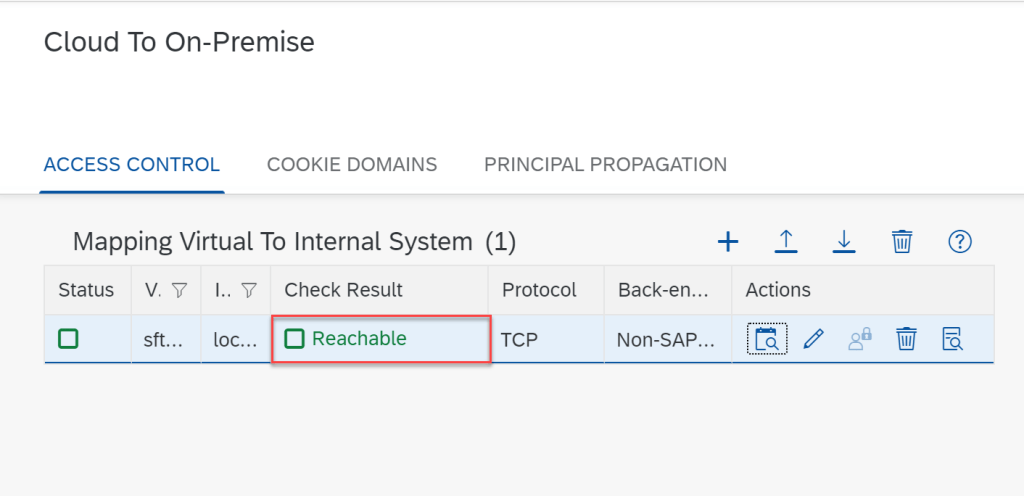Viewport: 1024px width, 496px height.
Task: Open the Internal host column filter
Action: [x=250, y=290]
